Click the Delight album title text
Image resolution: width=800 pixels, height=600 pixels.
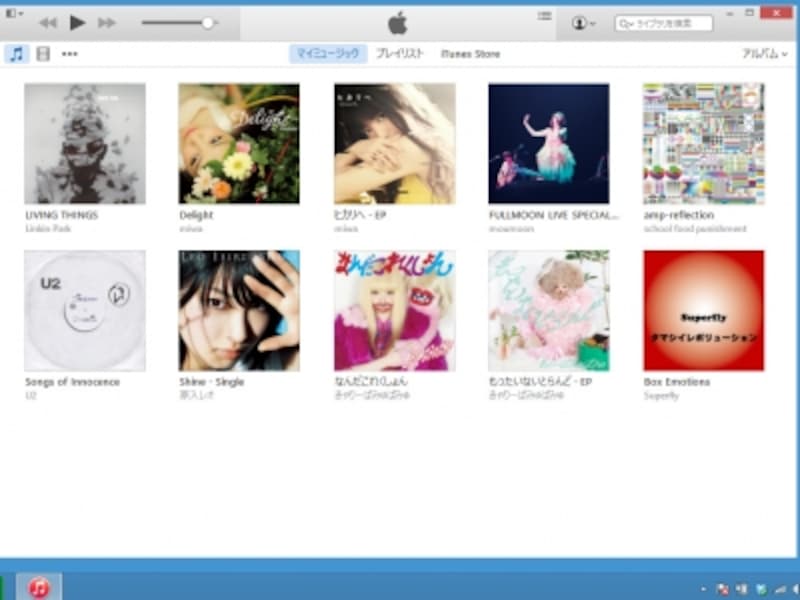pyautogui.click(x=196, y=215)
